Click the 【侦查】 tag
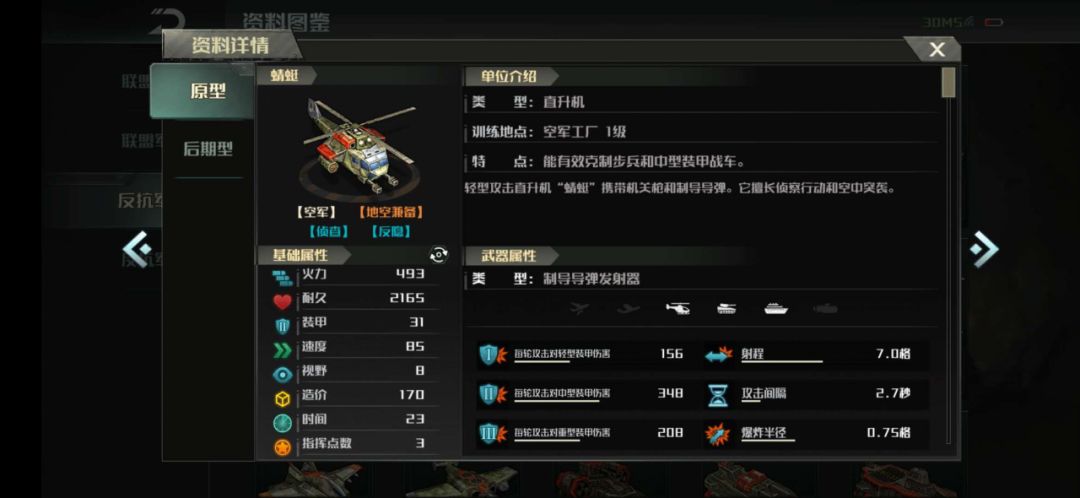The image size is (1080, 498). [x=329, y=232]
